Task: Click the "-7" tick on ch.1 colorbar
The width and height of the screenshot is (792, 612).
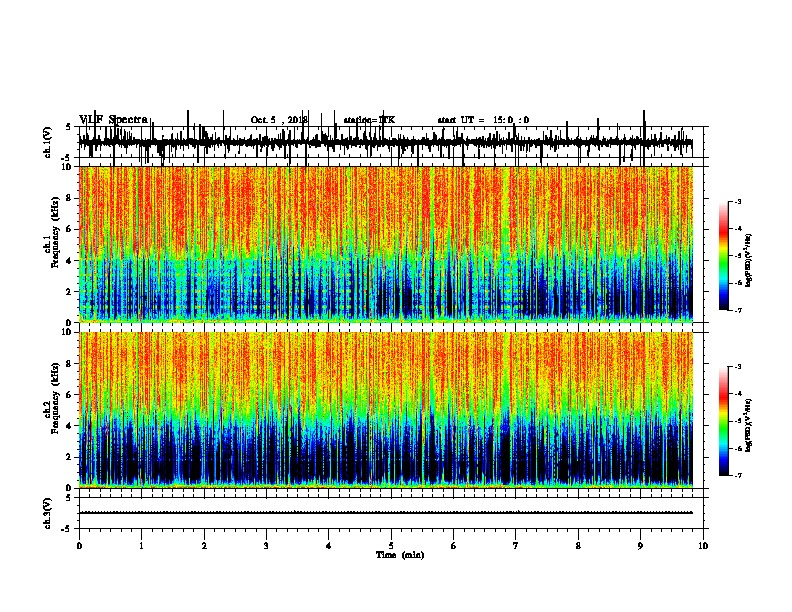Action: point(738,310)
